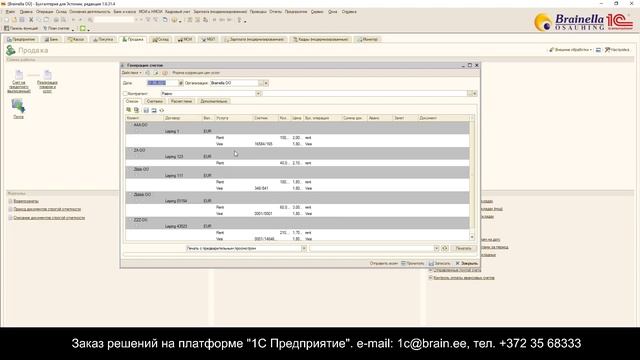Image resolution: width=640 pixels, height=360 pixels.
Task: Select the Leping 1 contract row
Action: tap(297, 131)
